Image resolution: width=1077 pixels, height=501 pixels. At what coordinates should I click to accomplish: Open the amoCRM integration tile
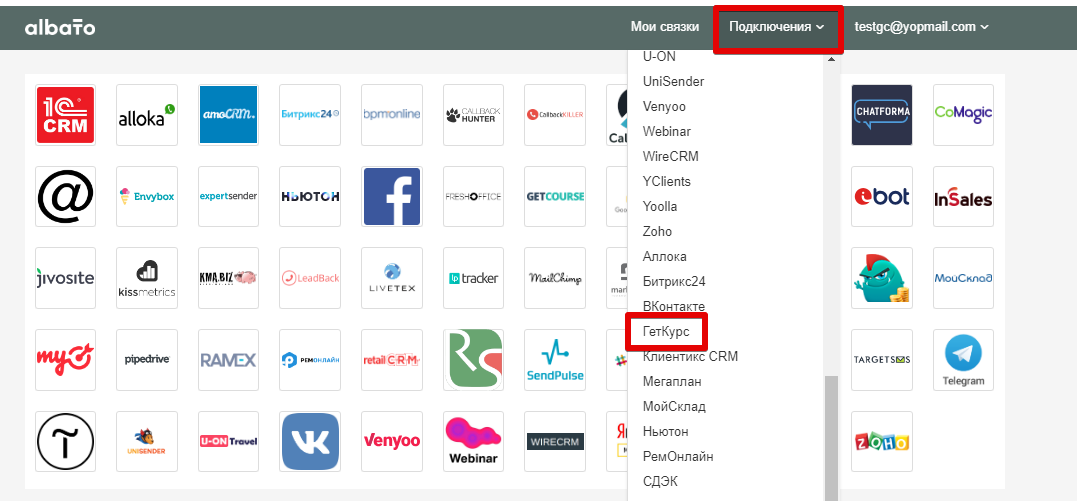pos(229,115)
